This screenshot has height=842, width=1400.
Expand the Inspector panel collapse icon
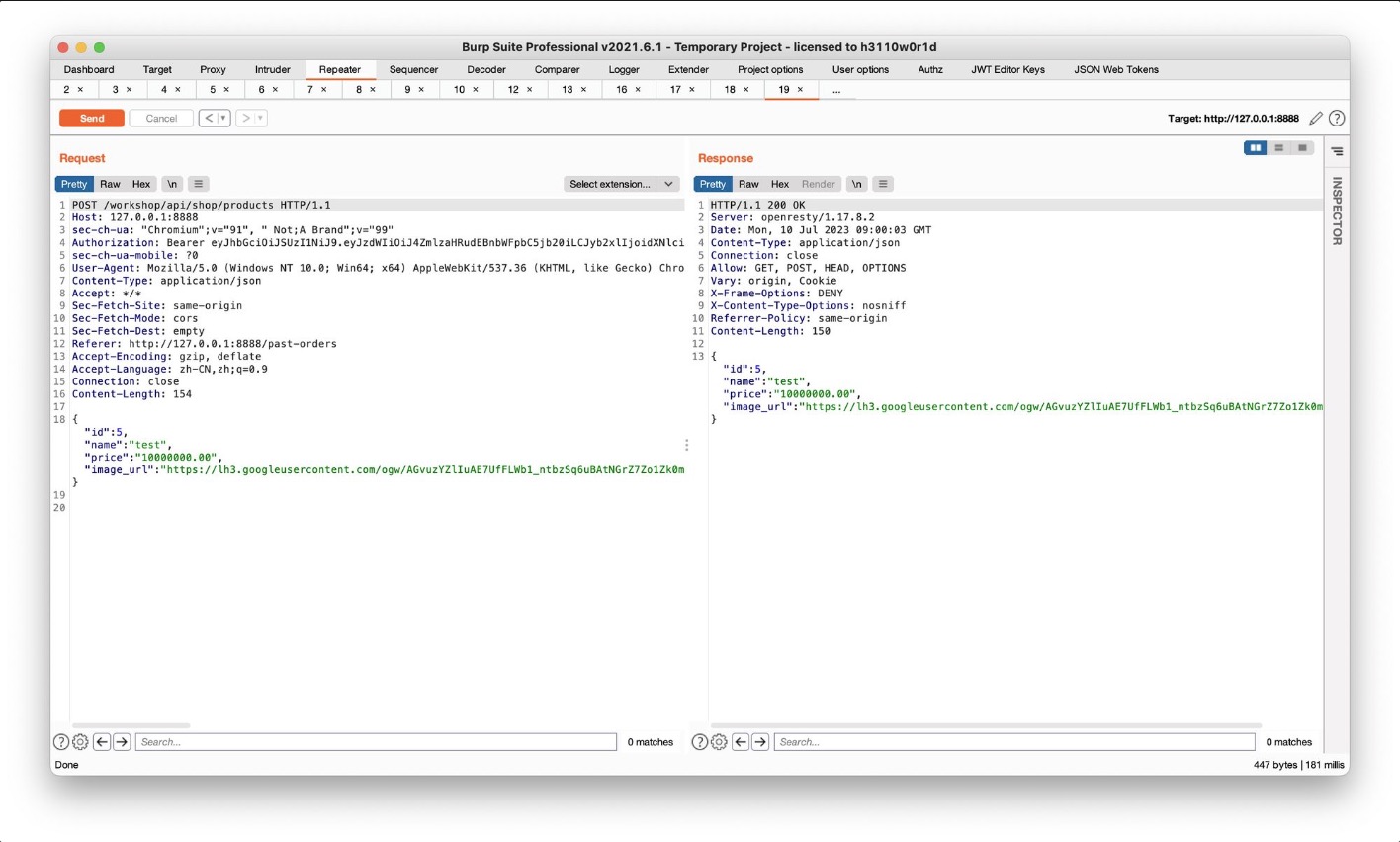pos(1337,151)
